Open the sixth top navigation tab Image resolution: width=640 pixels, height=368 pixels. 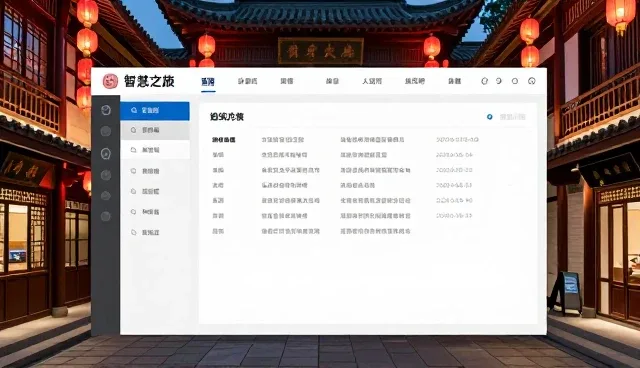(415, 81)
